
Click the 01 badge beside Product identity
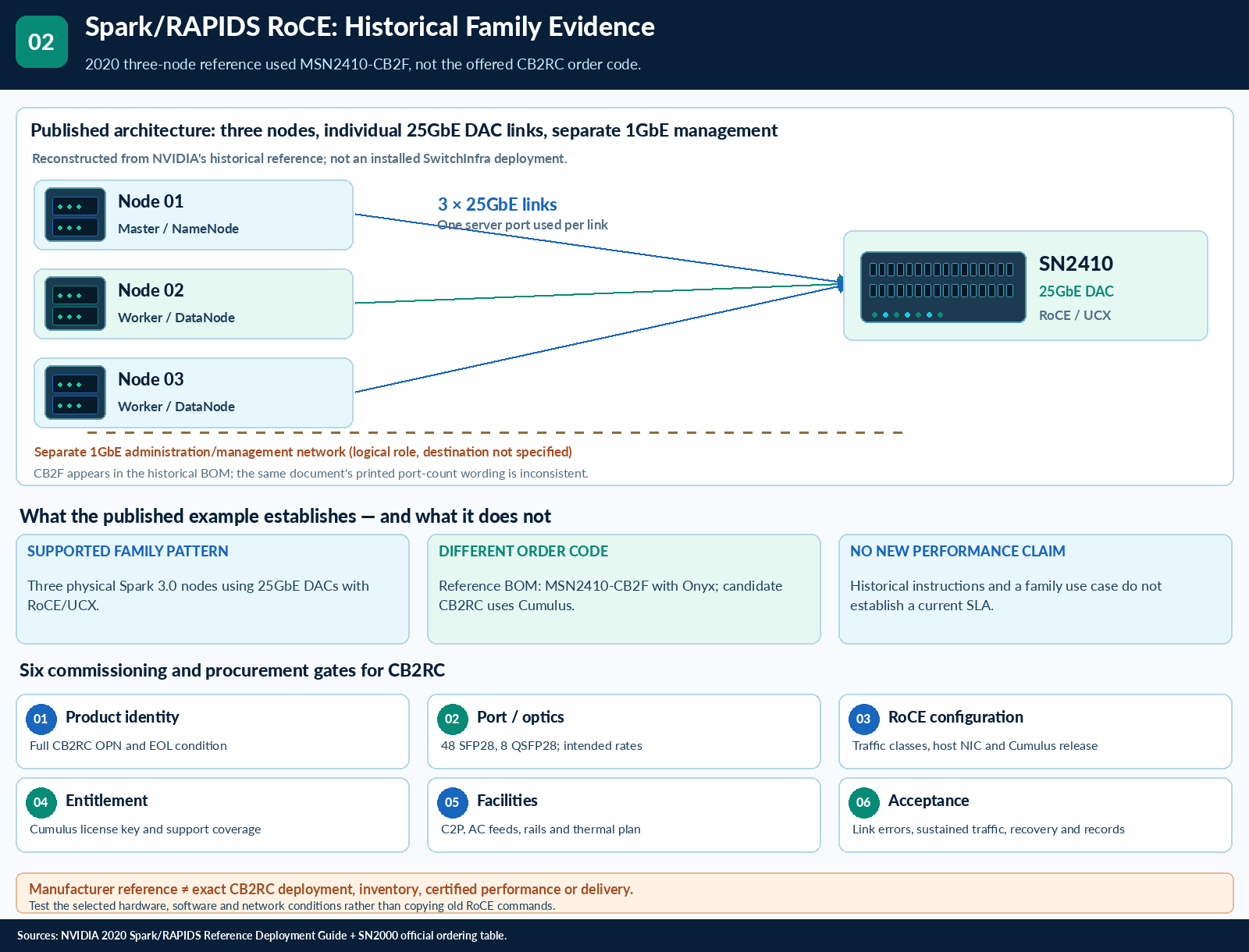point(41,719)
